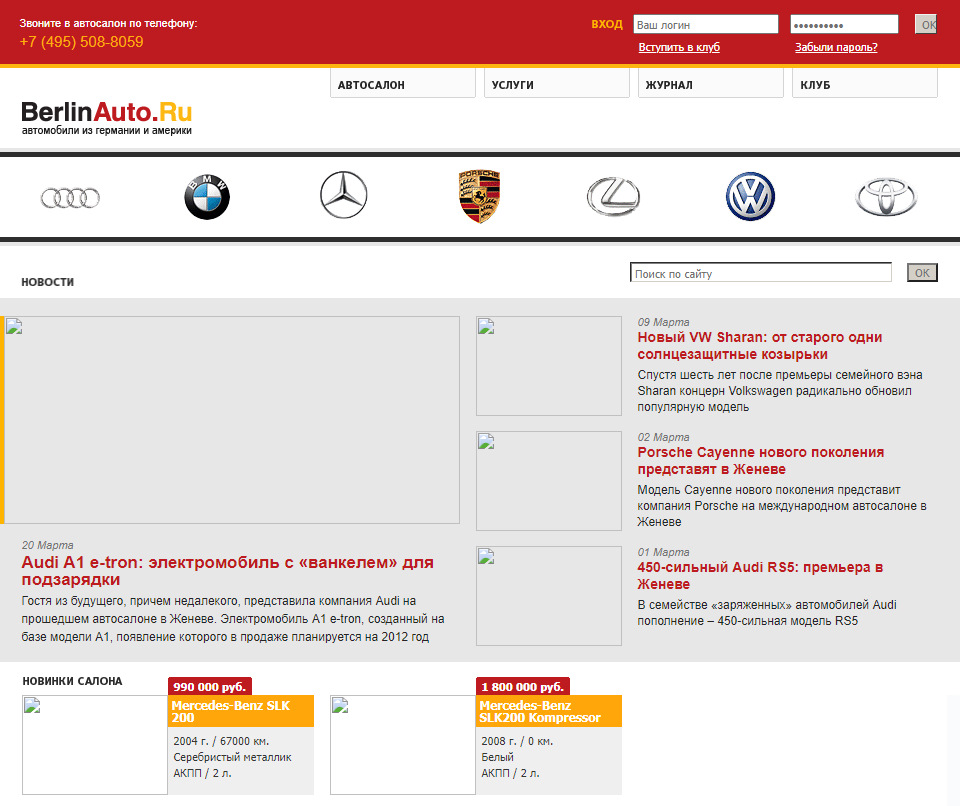Viewport: 960px width, 806px height.
Task: Open Audi A1 e-tron headline
Action: (x=228, y=571)
